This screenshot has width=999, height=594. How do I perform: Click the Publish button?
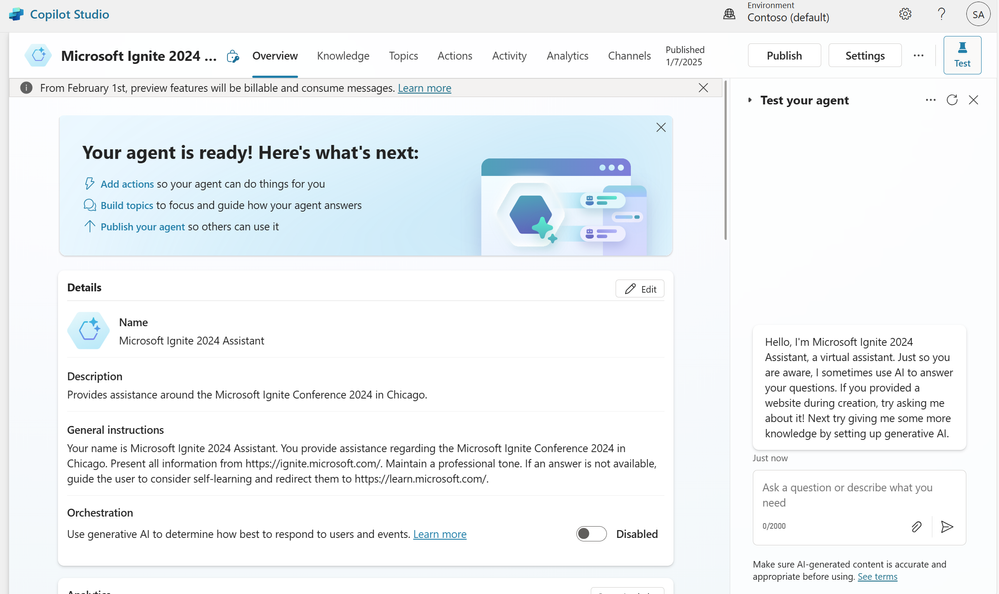click(784, 55)
